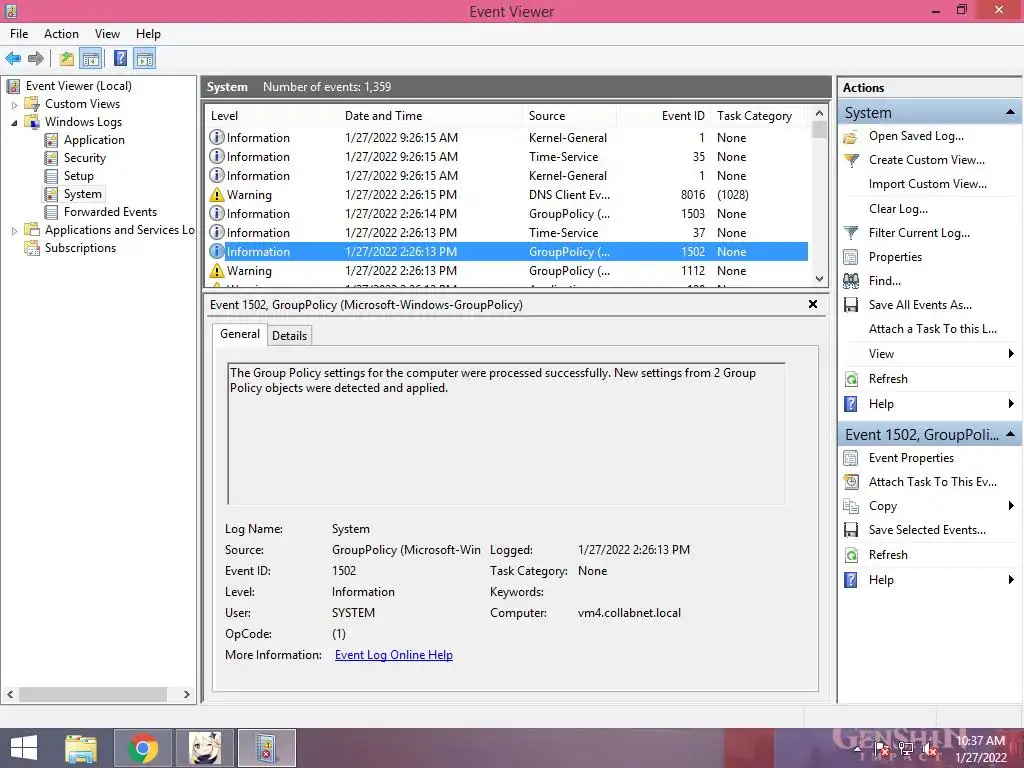Viewport: 1024px width, 768px height.
Task: Select the GroupPolicy 1503 Information row
Action: [507, 214]
